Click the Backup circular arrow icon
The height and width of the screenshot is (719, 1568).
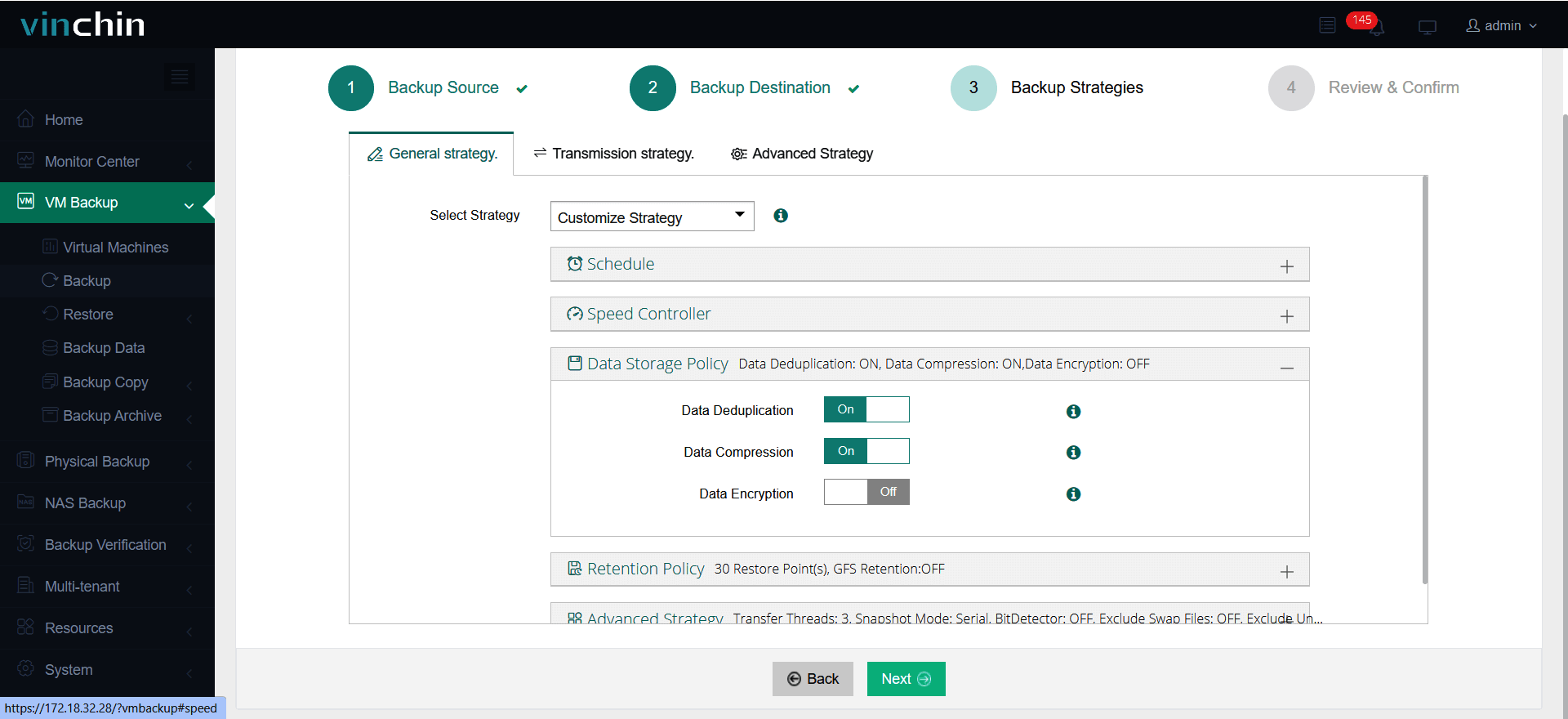(50, 280)
